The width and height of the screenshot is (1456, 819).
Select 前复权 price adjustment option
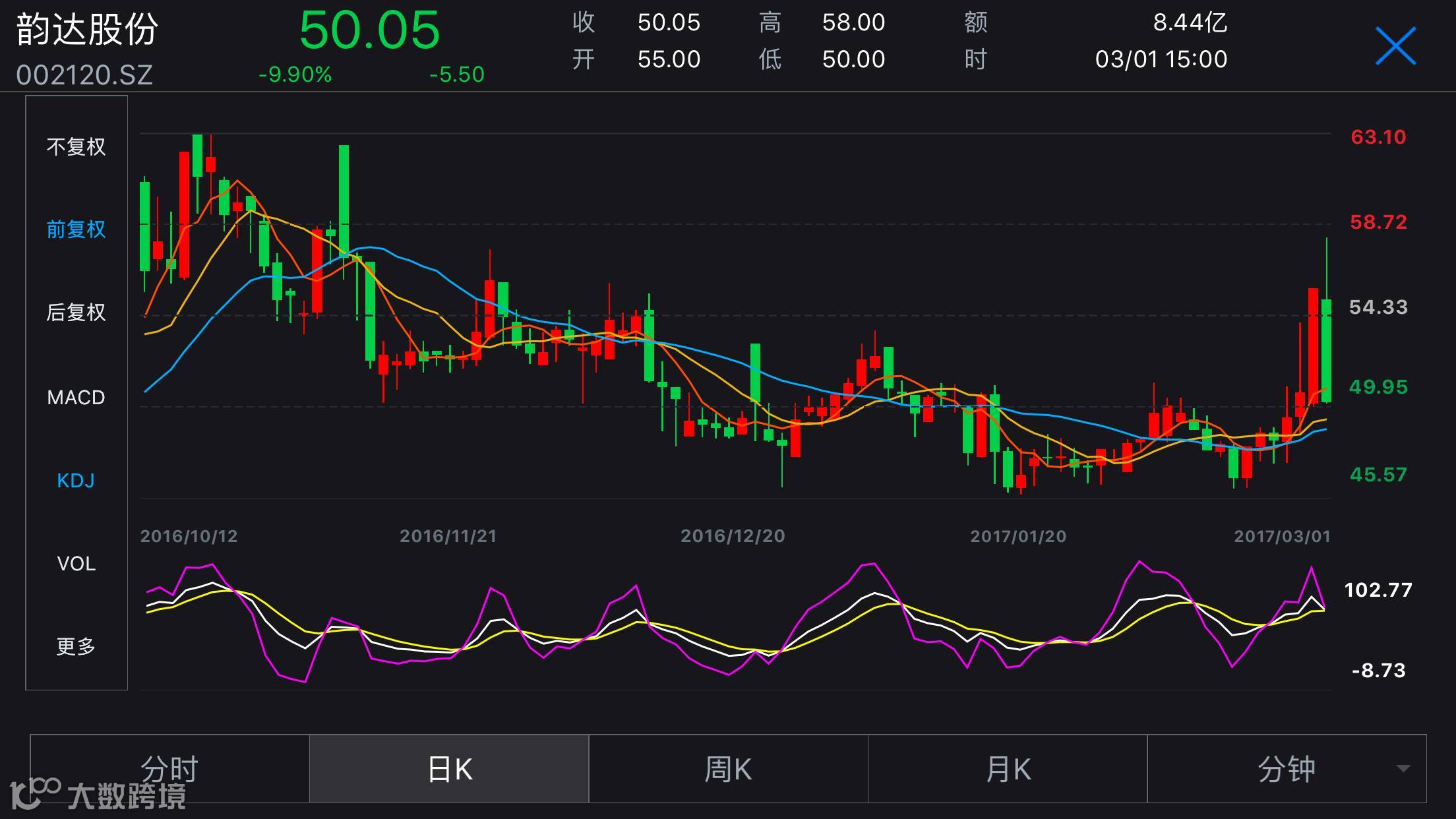76,229
